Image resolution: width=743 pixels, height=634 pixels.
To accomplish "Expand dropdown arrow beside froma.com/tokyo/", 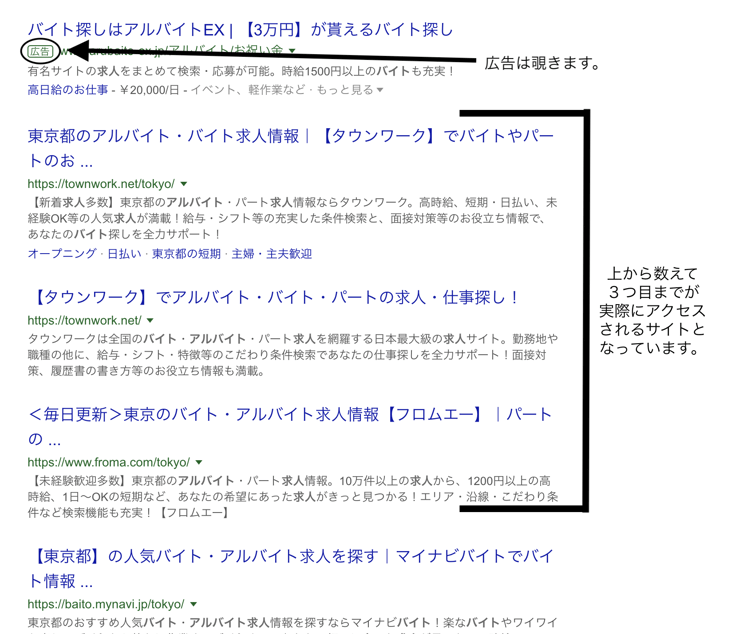I will point(199,462).
